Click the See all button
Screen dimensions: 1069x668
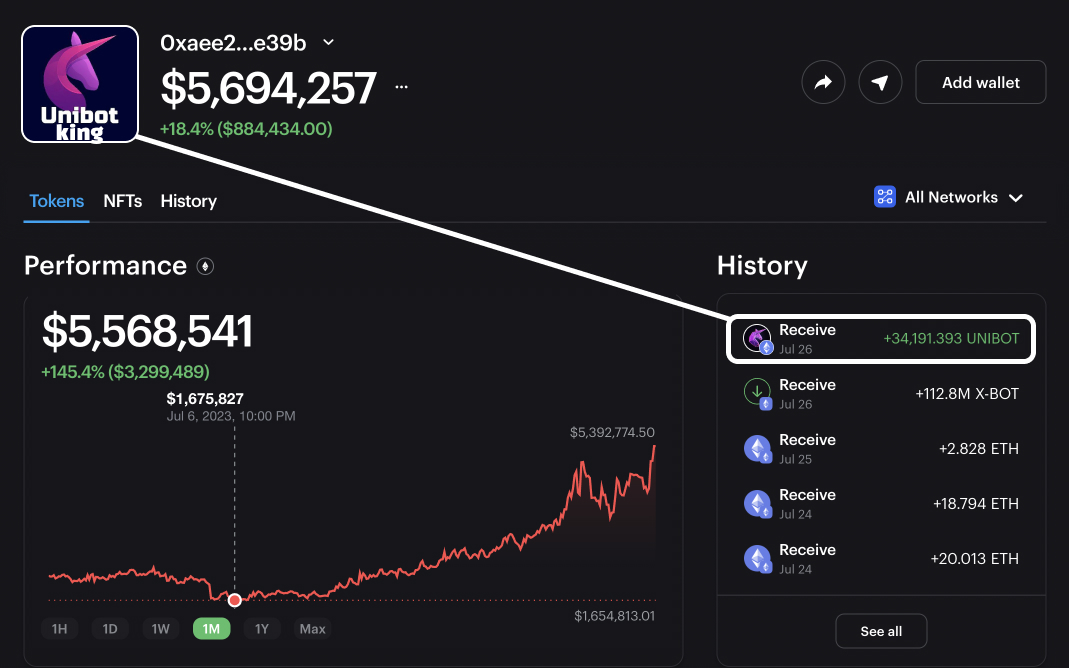[881, 631]
